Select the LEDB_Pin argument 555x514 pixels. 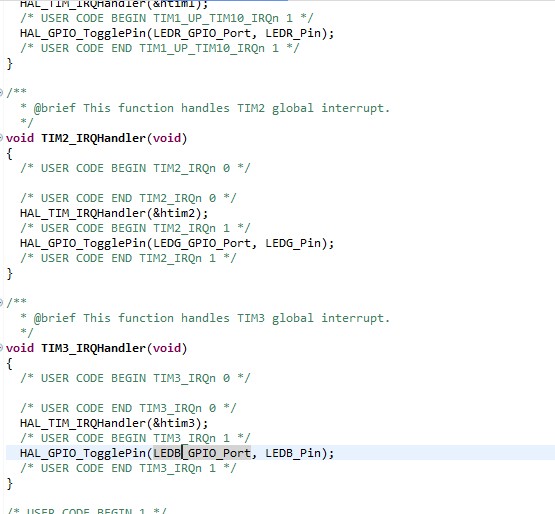pos(293,453)
